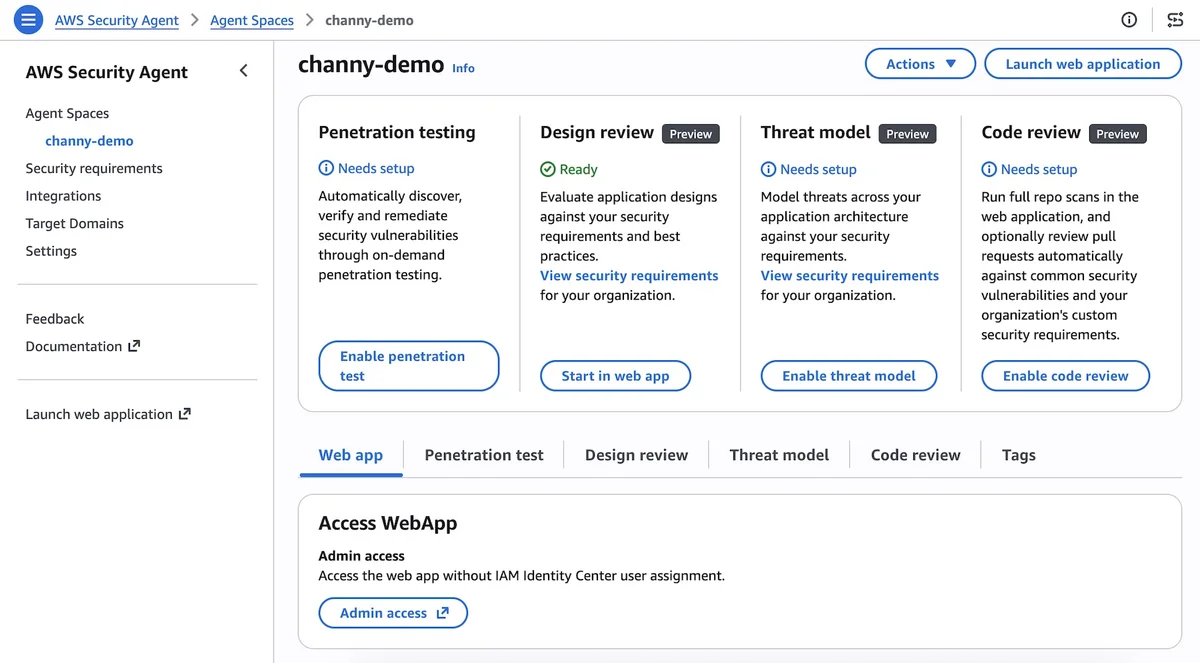Click external link icon beside sidebar Launch web application

pos(184,414)
